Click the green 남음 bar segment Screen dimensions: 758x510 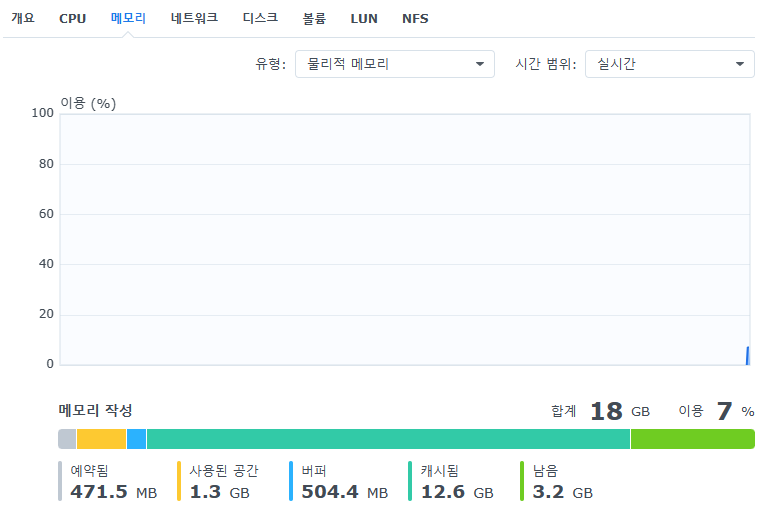pos(693,439)
